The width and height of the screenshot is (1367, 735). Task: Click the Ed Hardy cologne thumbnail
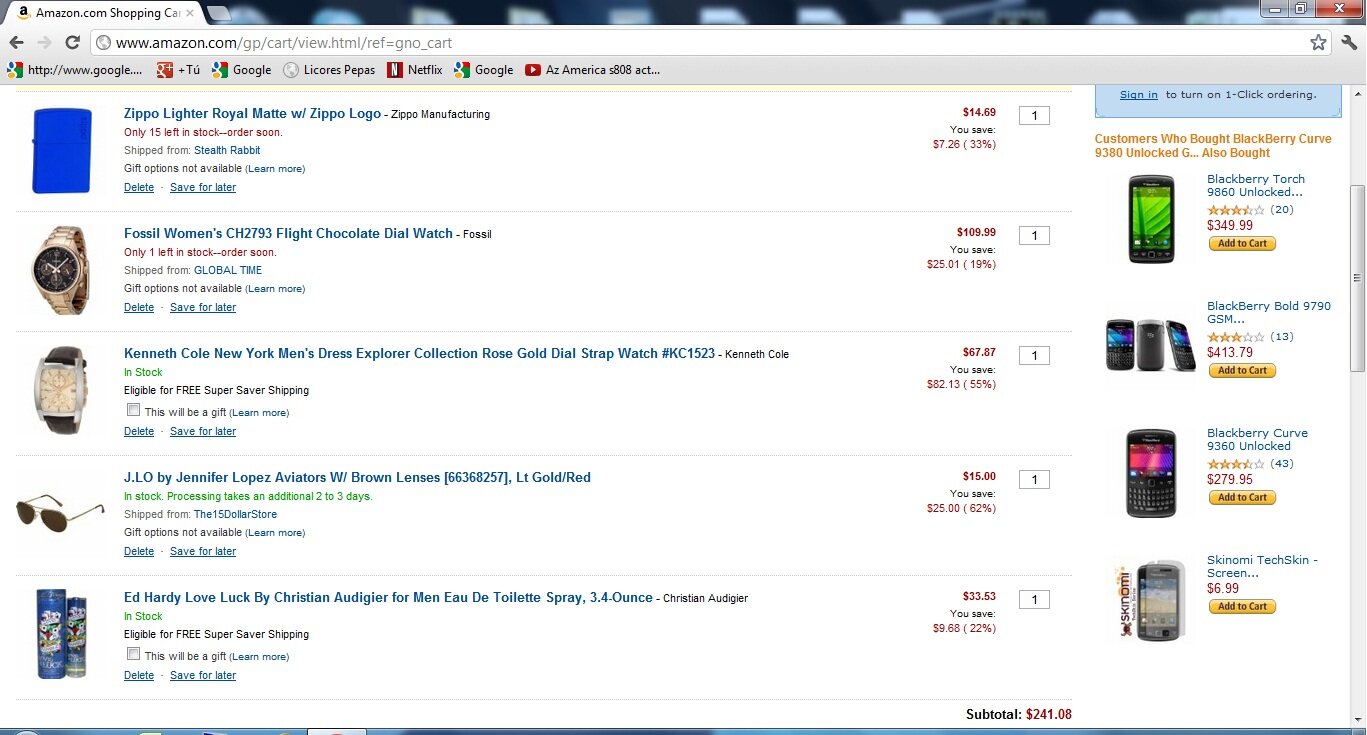click(x=61, y=634)
